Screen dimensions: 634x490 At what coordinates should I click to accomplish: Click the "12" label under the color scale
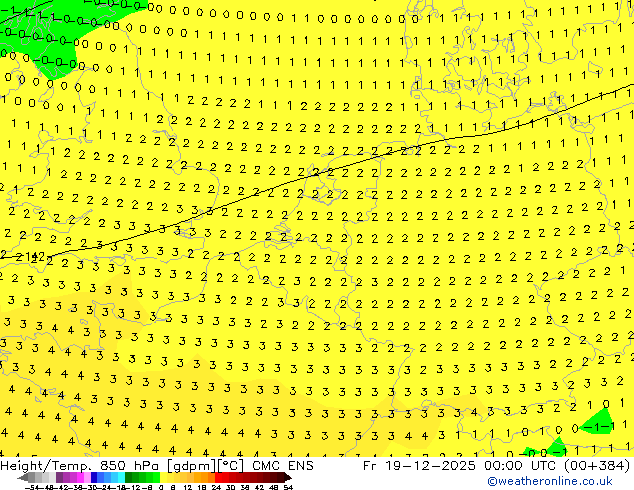pyautogui.click(x=188, y=487)
